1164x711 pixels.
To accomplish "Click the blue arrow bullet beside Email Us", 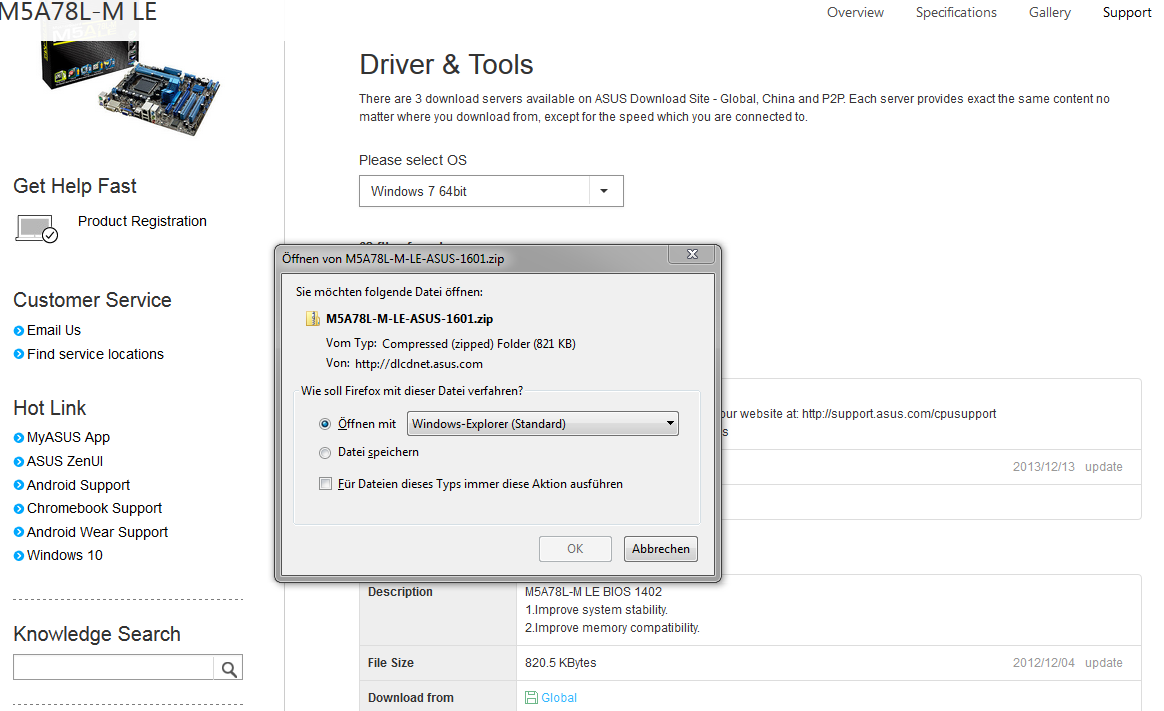I will [19, 331].
